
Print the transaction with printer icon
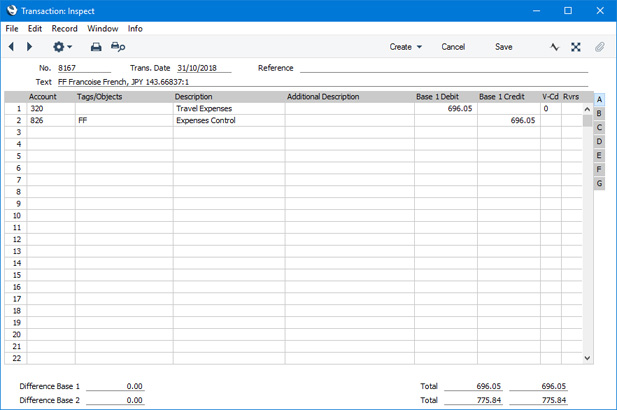pos(96,47)
